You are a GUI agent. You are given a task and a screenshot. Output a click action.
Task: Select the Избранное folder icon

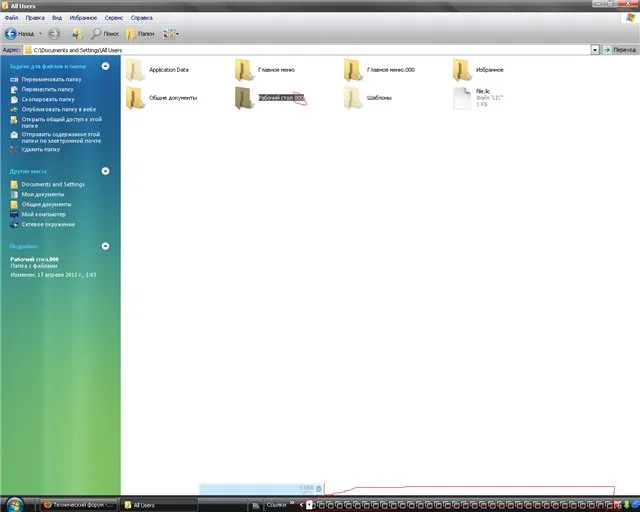(462, 70)
